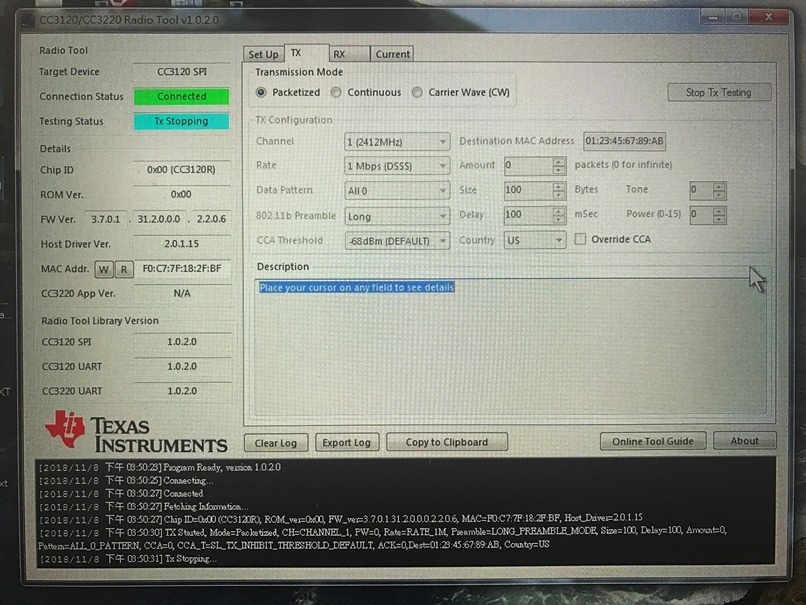This screenshot has width=806, height=605.
Task: Click the Tx Stopping status indicator
Action: 181,121
